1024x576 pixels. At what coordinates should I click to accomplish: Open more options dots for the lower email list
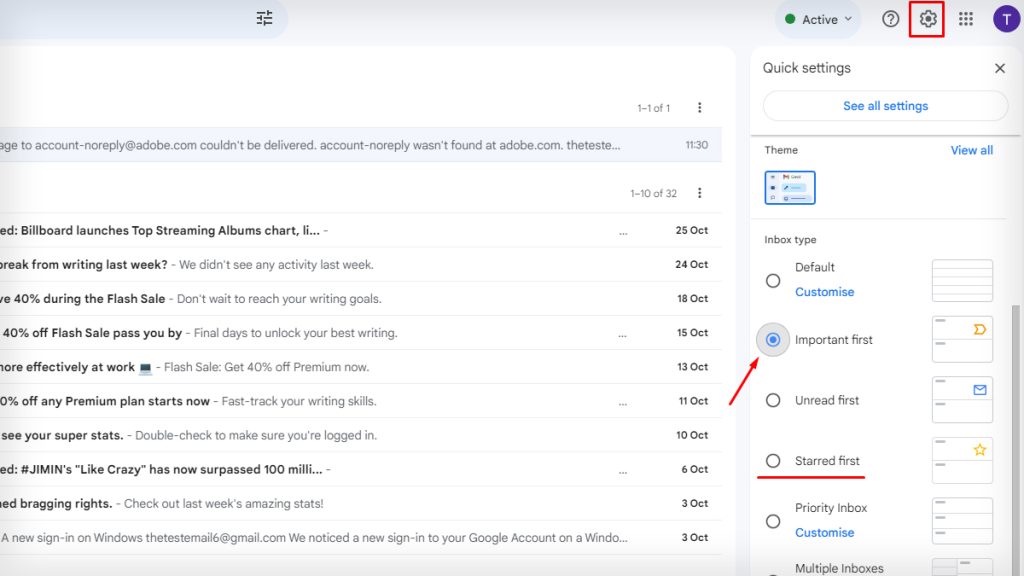click(x=697, y=194)
